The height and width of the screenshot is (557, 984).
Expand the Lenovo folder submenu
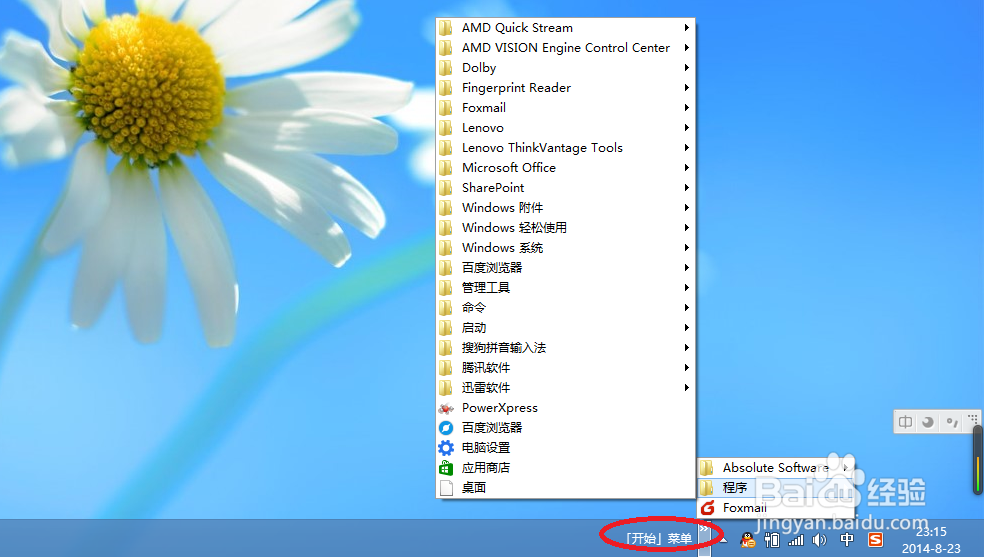click(565, 128)
